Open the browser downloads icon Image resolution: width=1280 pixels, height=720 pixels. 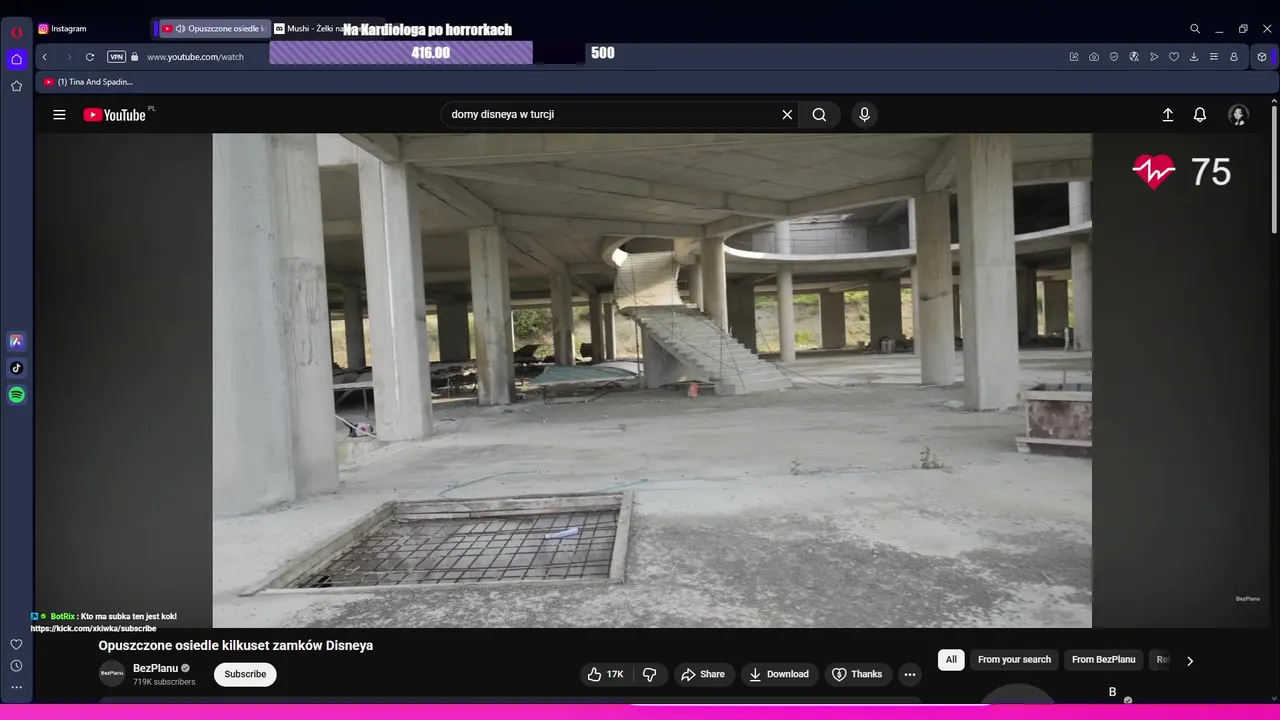(x=1194, y=57)
